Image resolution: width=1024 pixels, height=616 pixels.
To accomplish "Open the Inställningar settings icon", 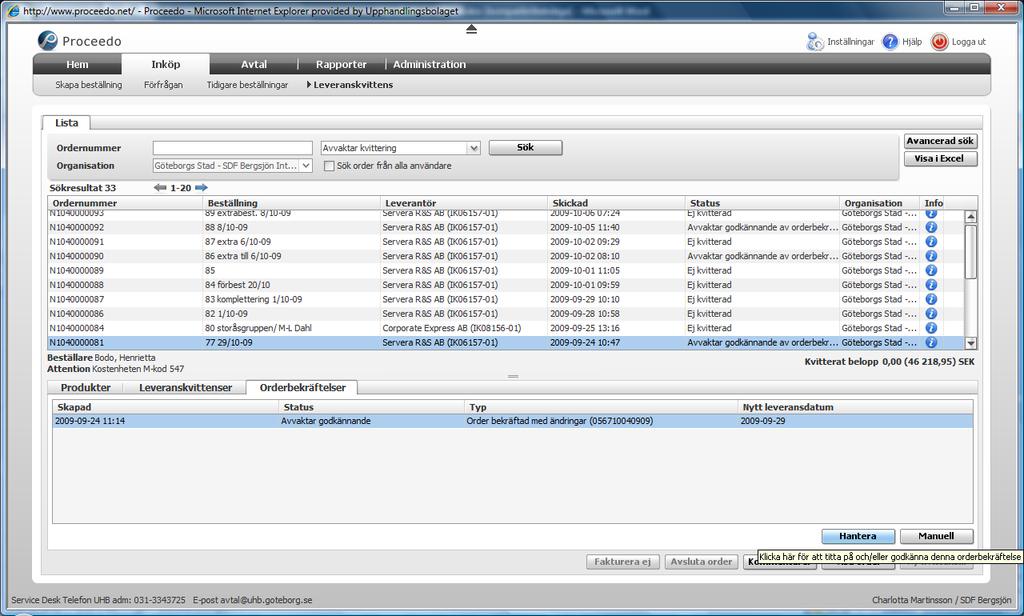I will (815, 42).
